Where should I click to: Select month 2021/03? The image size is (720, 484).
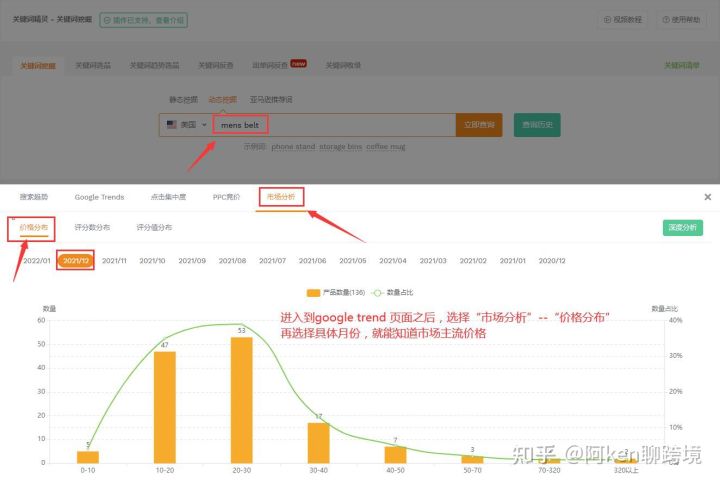pyautogui.click(x=433, y=260)
